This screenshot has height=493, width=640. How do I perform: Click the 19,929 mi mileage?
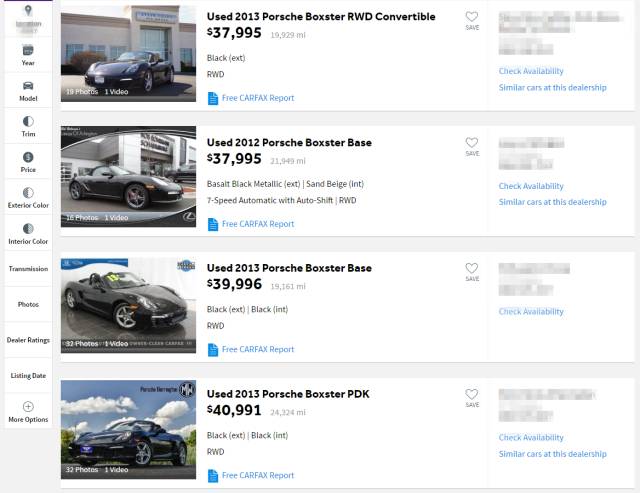[288, 36]
